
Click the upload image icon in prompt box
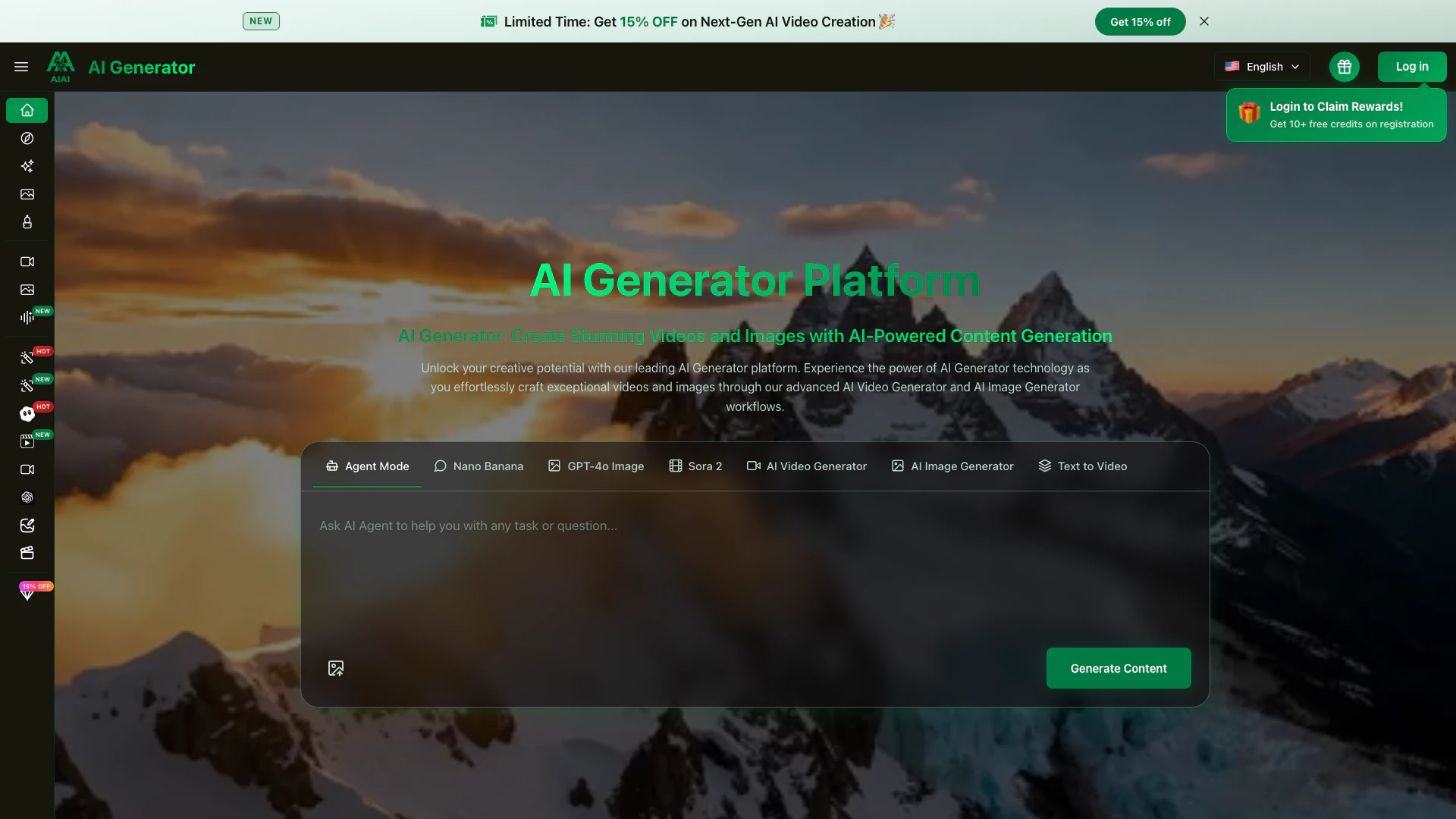[336, 668]
